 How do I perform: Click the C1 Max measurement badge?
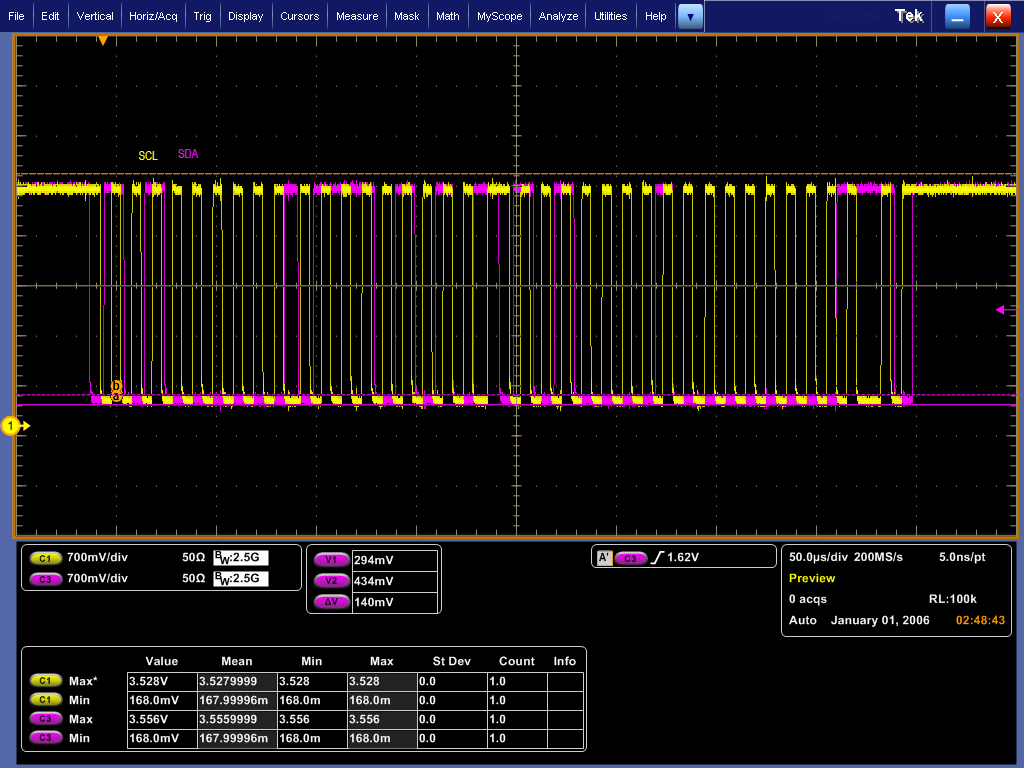[46, 681]
